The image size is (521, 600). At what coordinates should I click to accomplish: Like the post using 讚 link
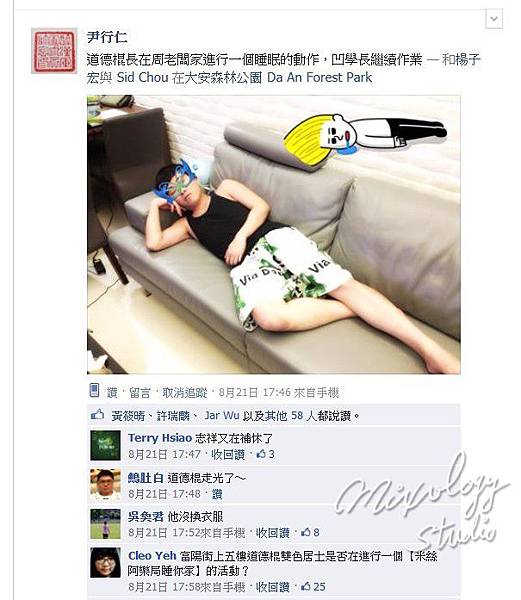[x=112, y=393]
